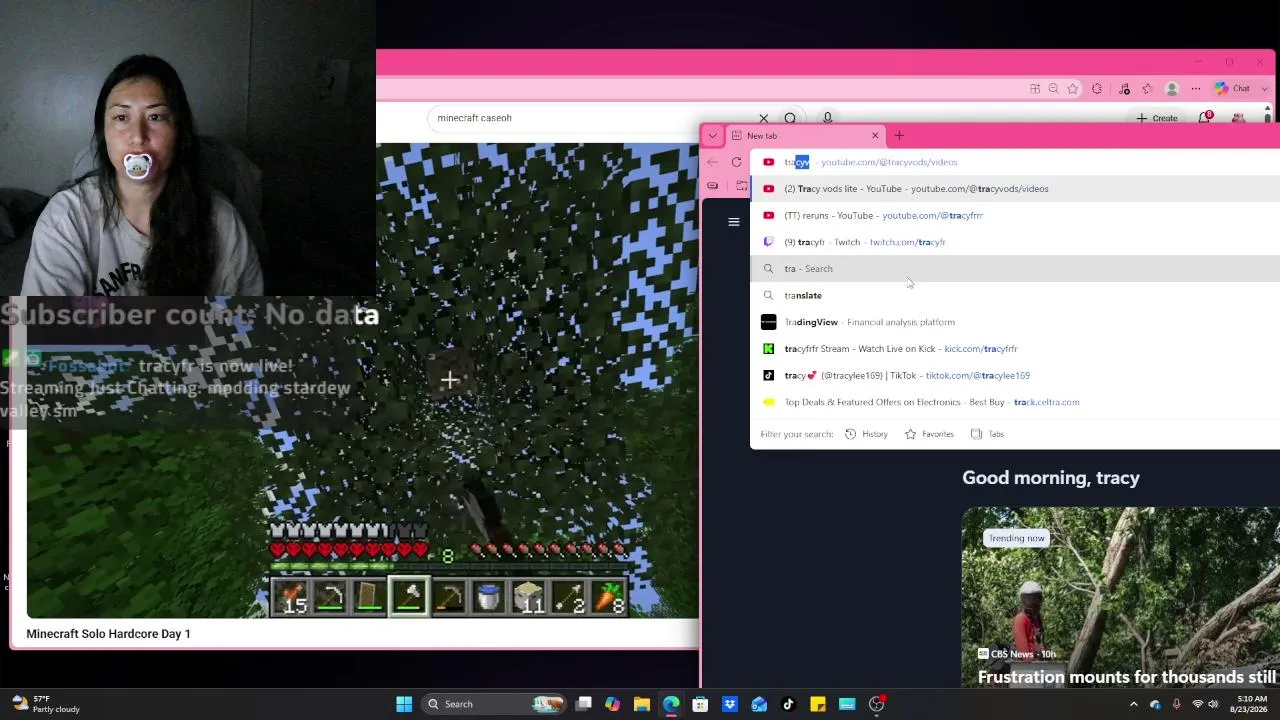Viewport: 1280px width, 720px height.
Task: Open network and volume quick settings
Action: [x=1206, y=704]
